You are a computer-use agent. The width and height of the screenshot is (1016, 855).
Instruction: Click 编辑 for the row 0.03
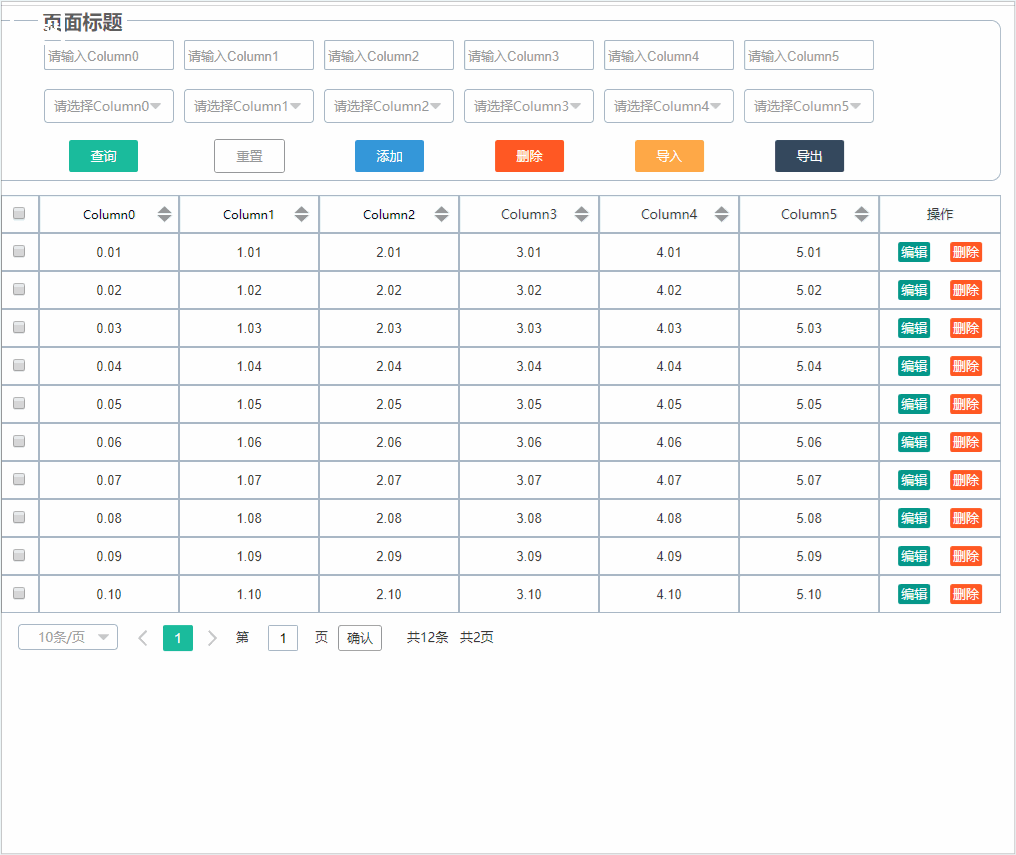[x=914, y=328]
